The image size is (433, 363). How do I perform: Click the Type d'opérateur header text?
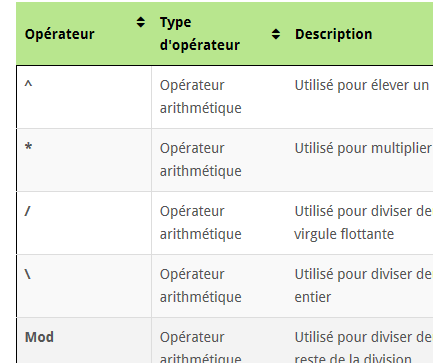pyautogui.click(x=200, y=34)
